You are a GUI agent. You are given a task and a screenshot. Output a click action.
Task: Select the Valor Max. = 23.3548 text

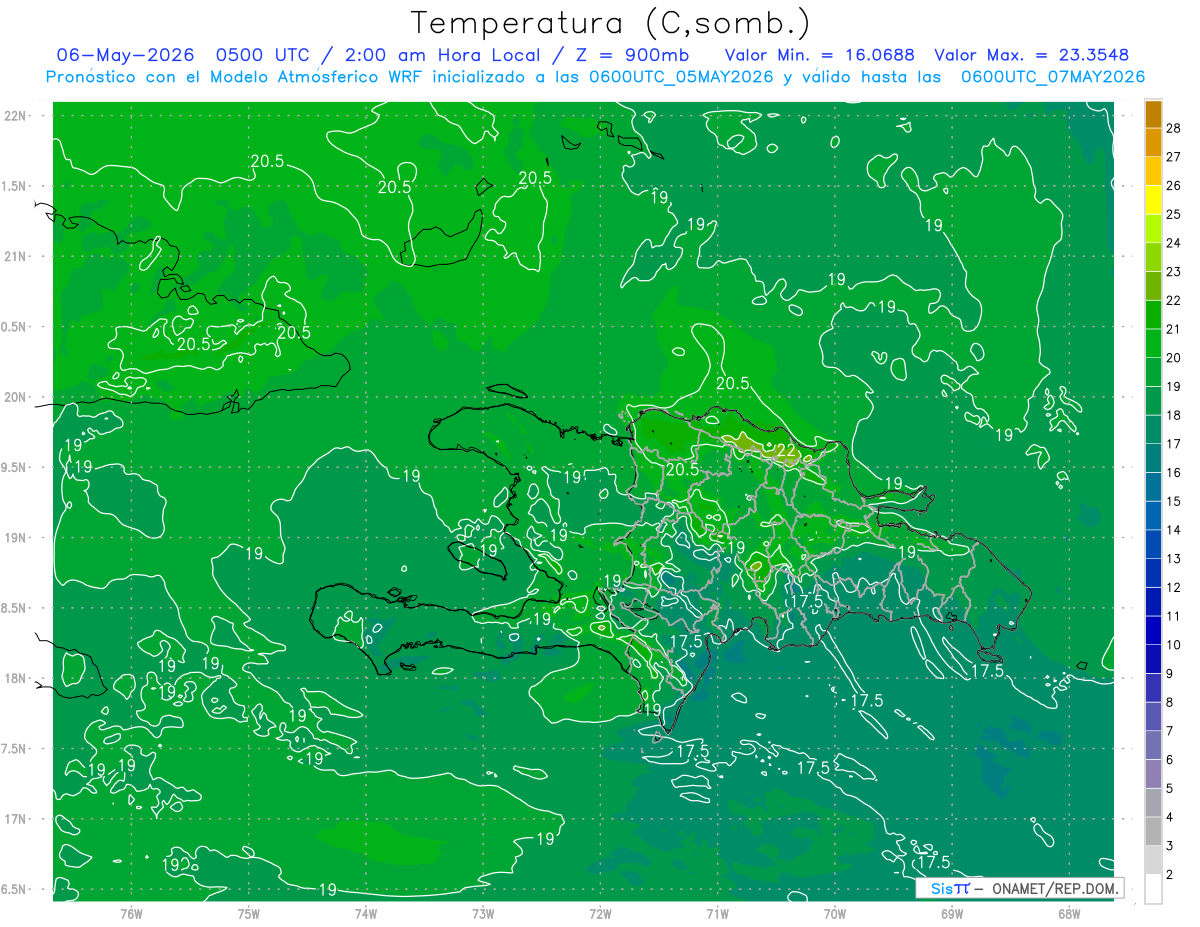coord(1032,55)
